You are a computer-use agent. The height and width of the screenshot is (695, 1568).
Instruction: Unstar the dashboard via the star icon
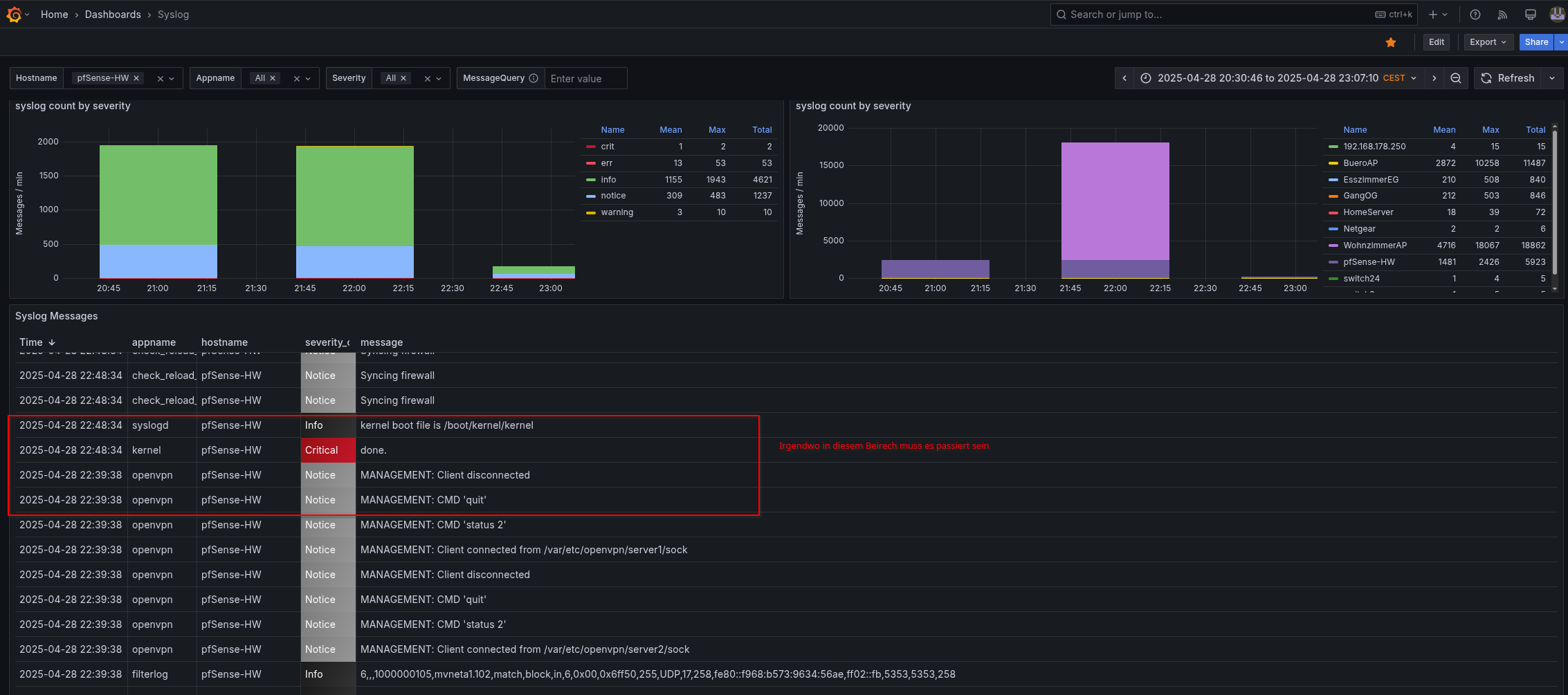(x=1390, y=42)
